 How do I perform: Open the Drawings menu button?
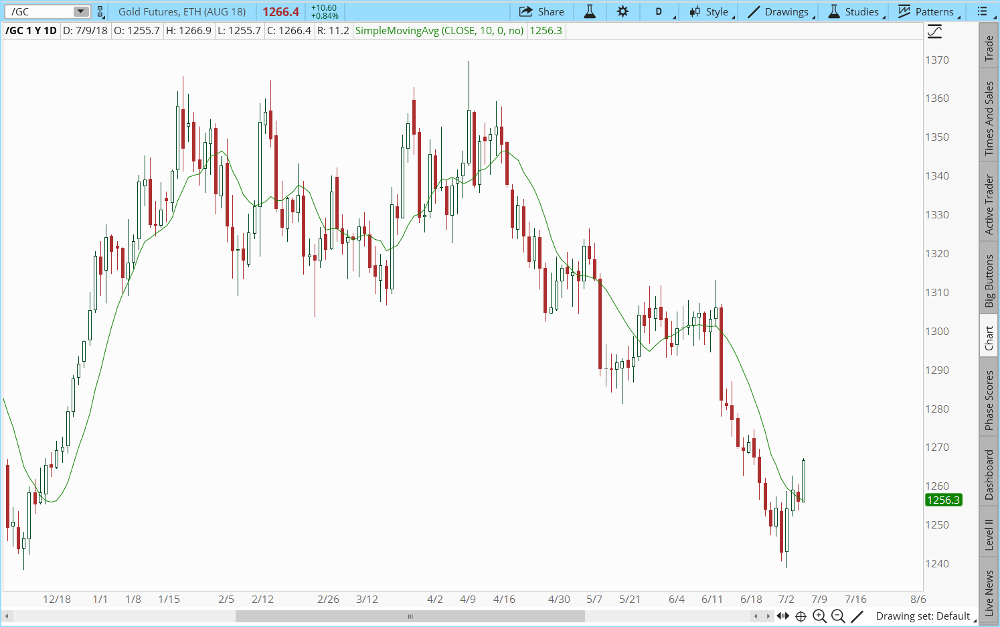(779, 12)
